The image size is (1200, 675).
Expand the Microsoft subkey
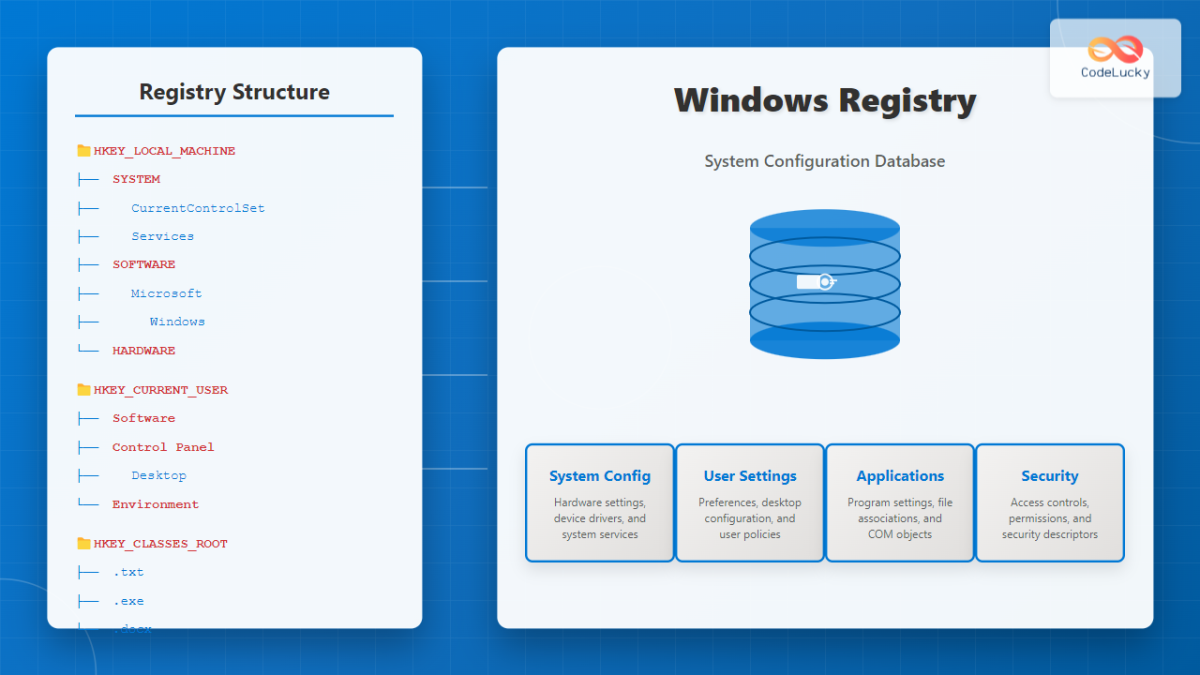[167, 292]
